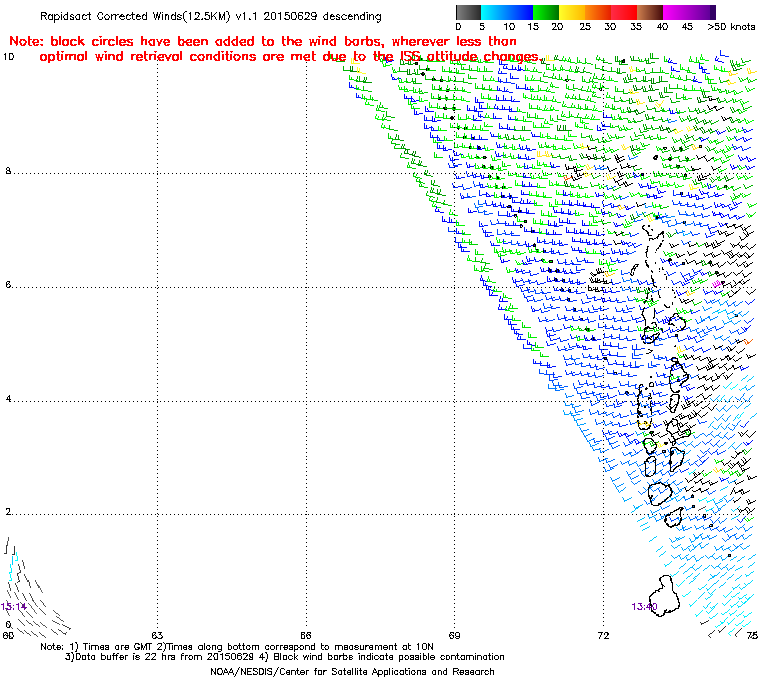Click the orange 25-30 knots legend swatch
The height and width of the screenshot is (688, 760).
click(x=599, y=12)
